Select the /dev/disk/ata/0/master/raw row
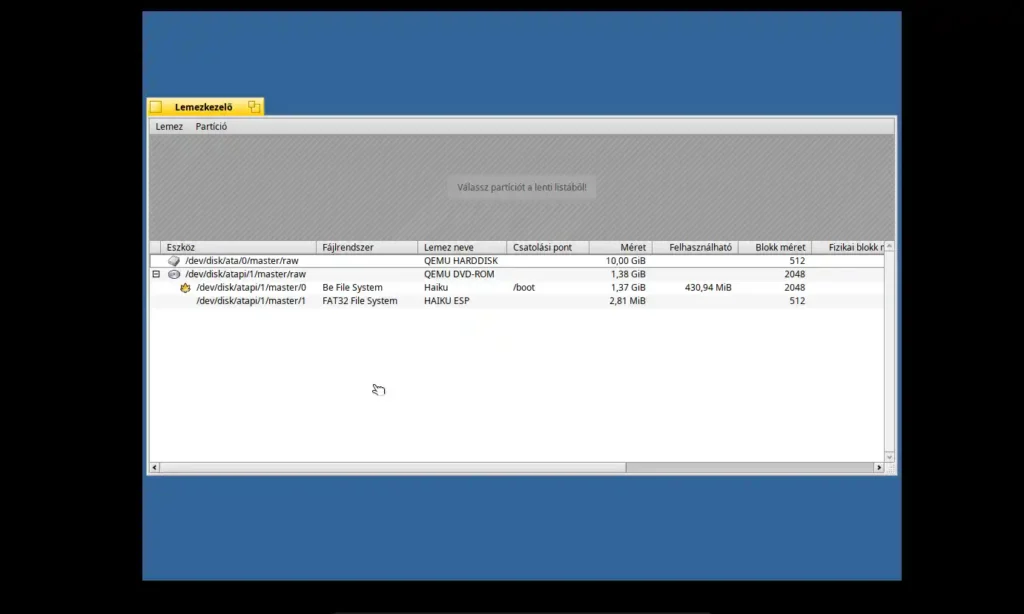This screenshot has height=614, width=1024. [x=517, y=261]
